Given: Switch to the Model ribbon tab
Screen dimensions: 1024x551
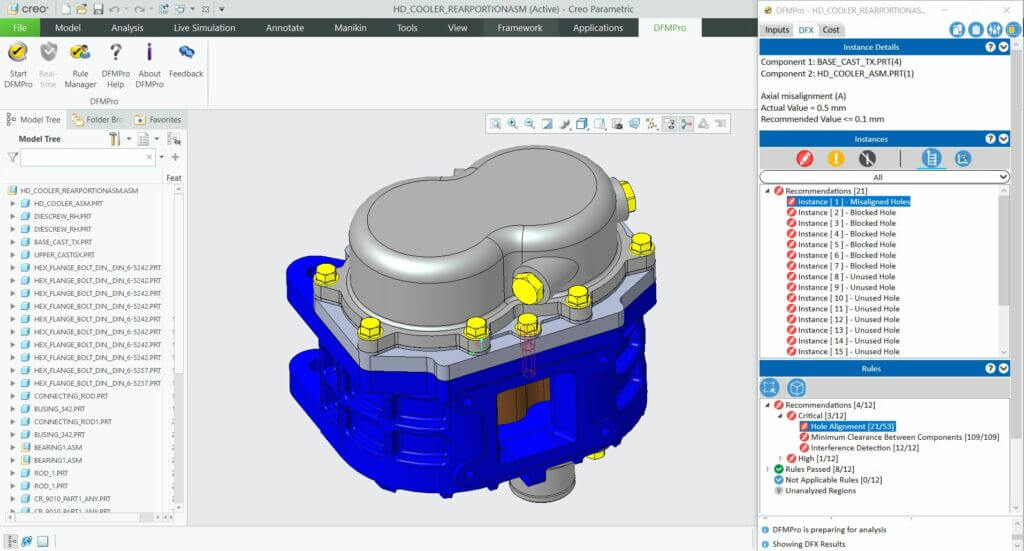Looking at the screenshot, I should coord(68,27).
